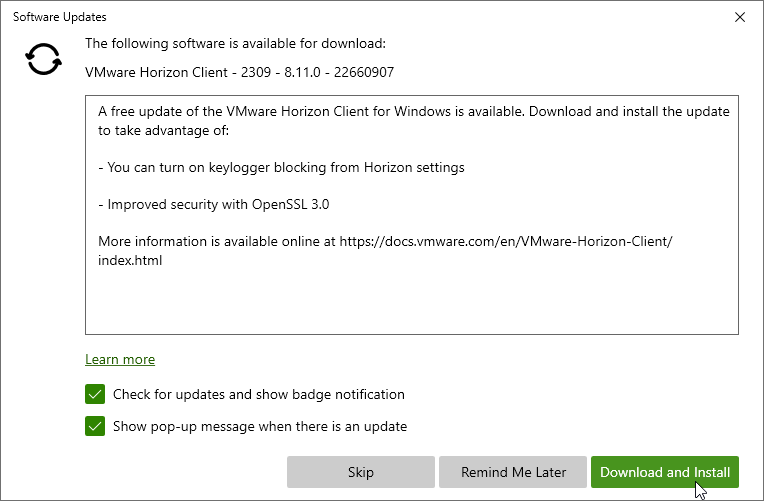Viewport: 764px width, 501px height.
Task: Untick the Show pop-up message checkbox
Action: [95, 426]
